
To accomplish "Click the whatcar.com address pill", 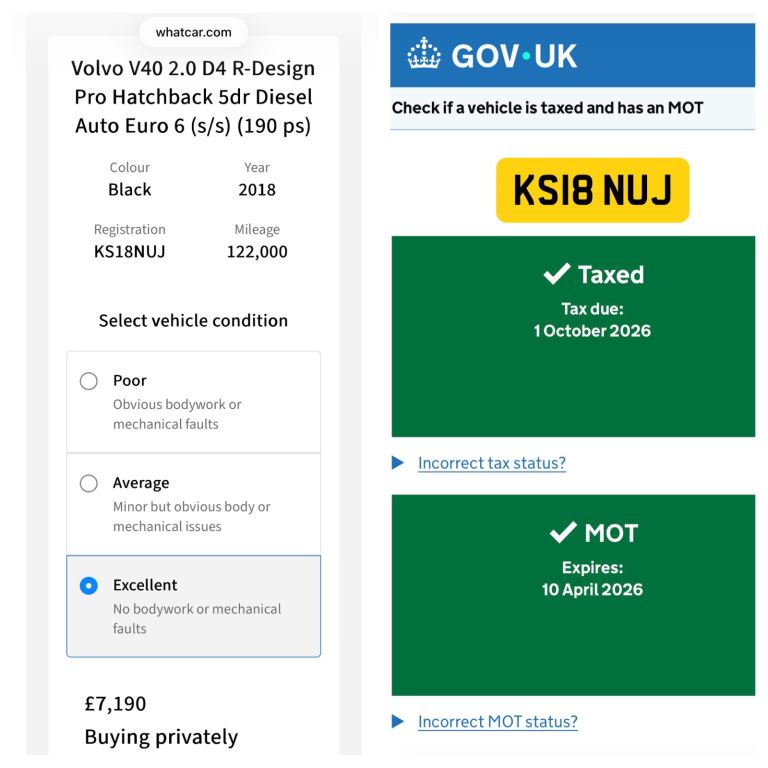I will tap(194, 32).
